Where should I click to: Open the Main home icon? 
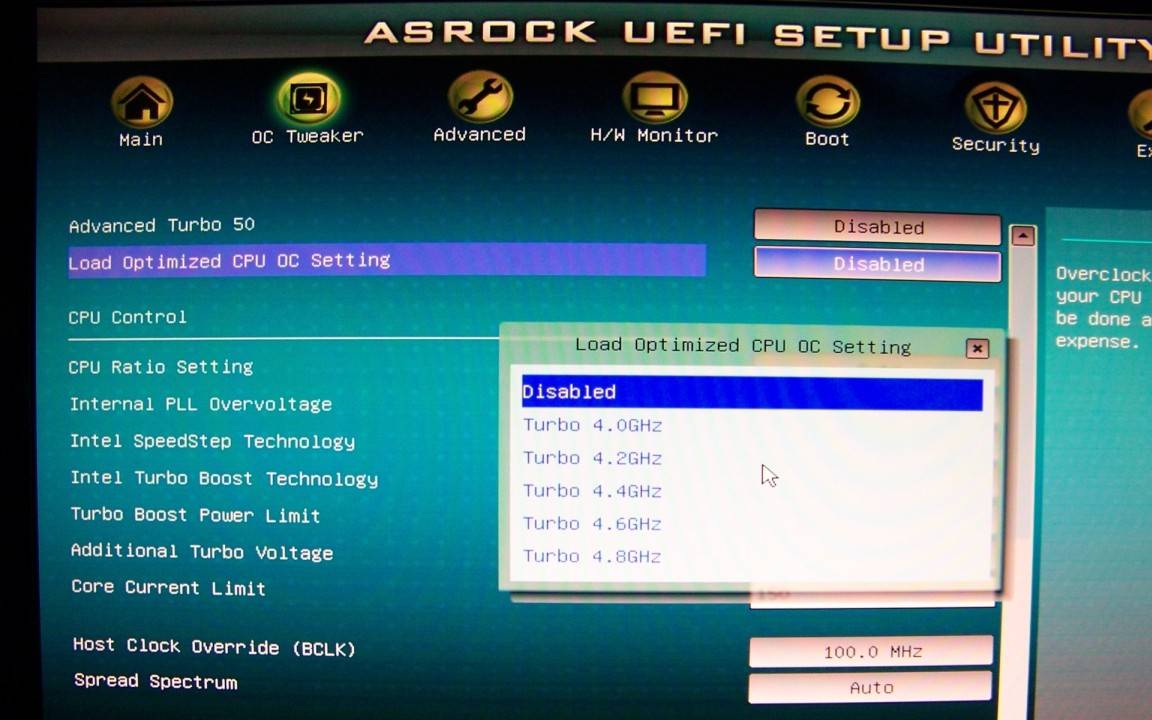coord(141,103)
